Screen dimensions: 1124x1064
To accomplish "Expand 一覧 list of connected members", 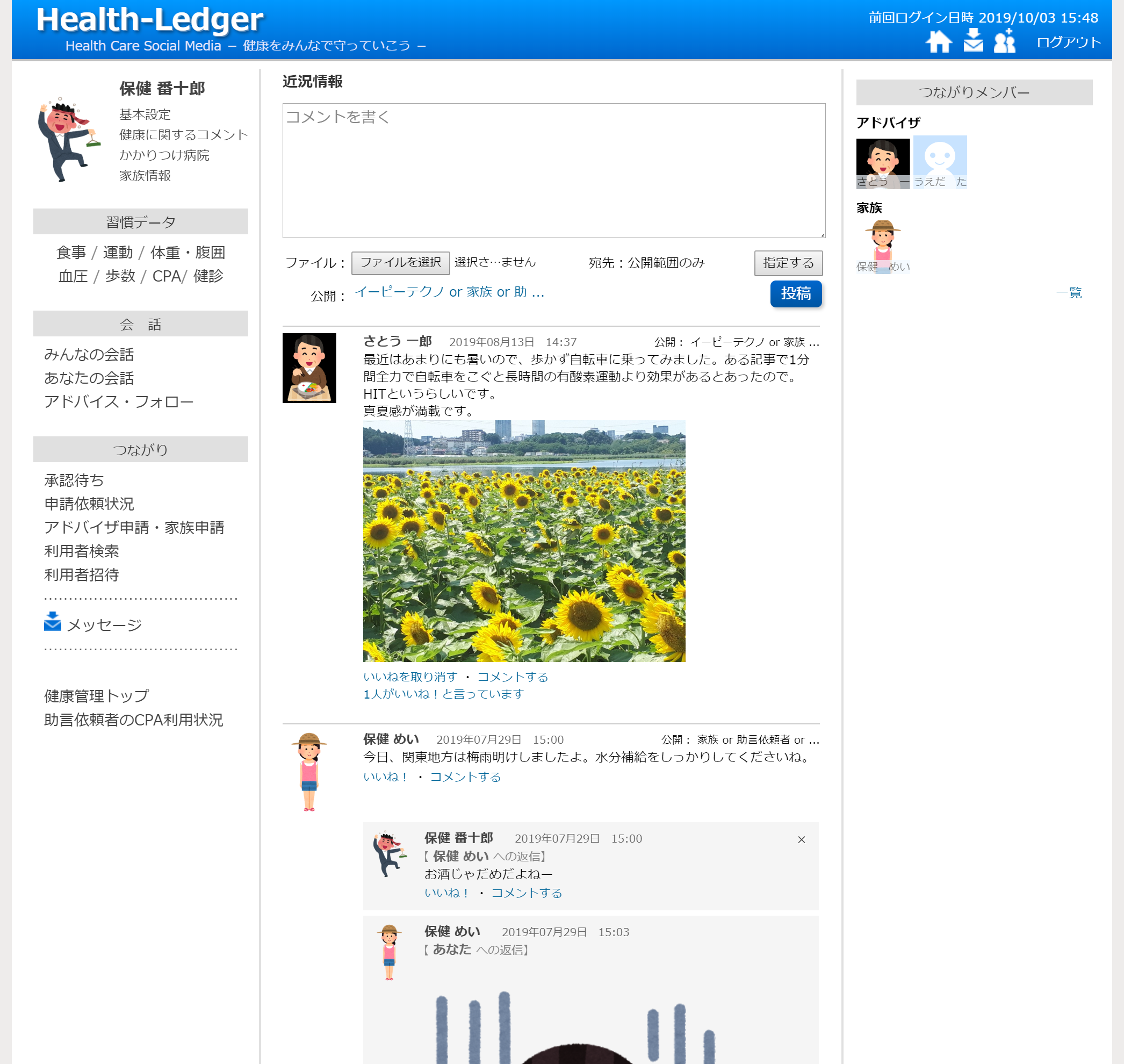I will coord(1069,293).
